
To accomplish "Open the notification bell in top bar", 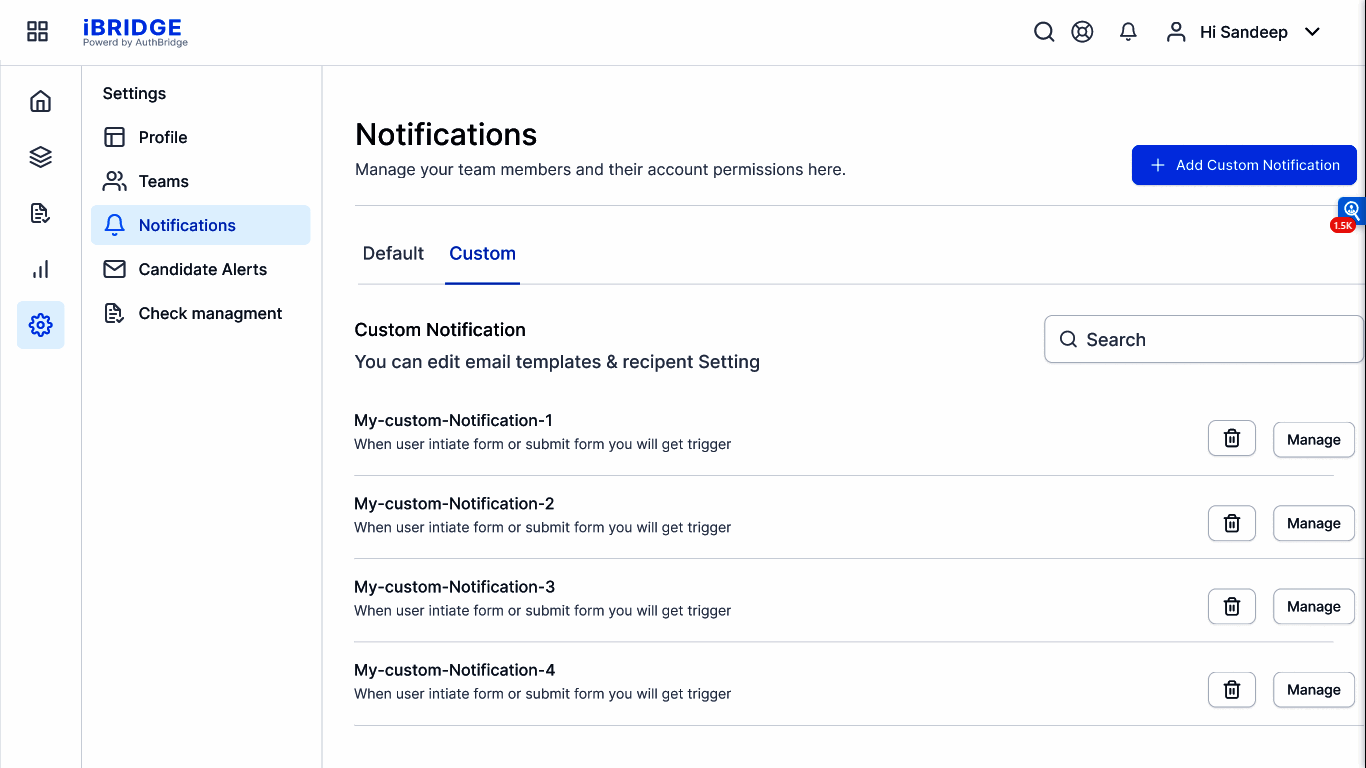I will [1128, 32].
